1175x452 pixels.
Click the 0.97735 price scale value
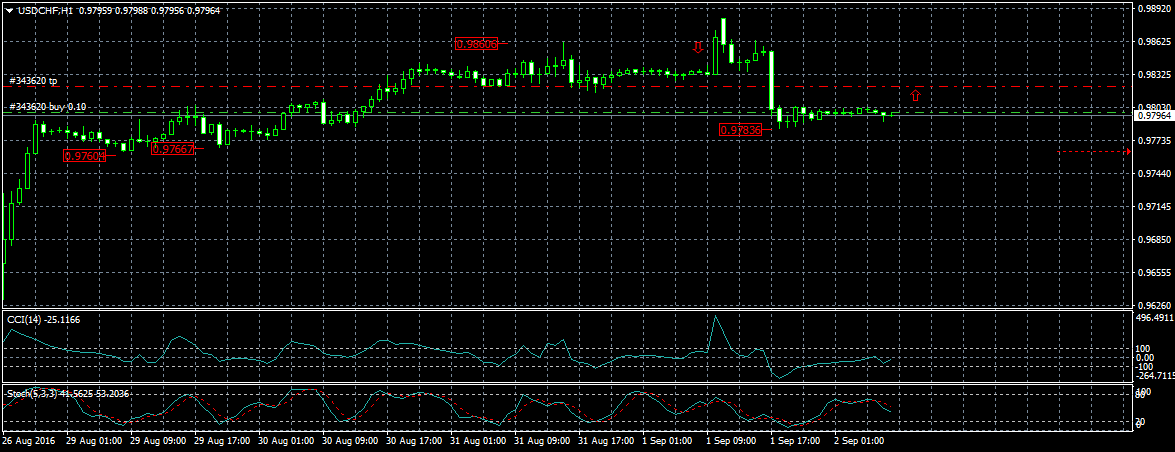1154,141
